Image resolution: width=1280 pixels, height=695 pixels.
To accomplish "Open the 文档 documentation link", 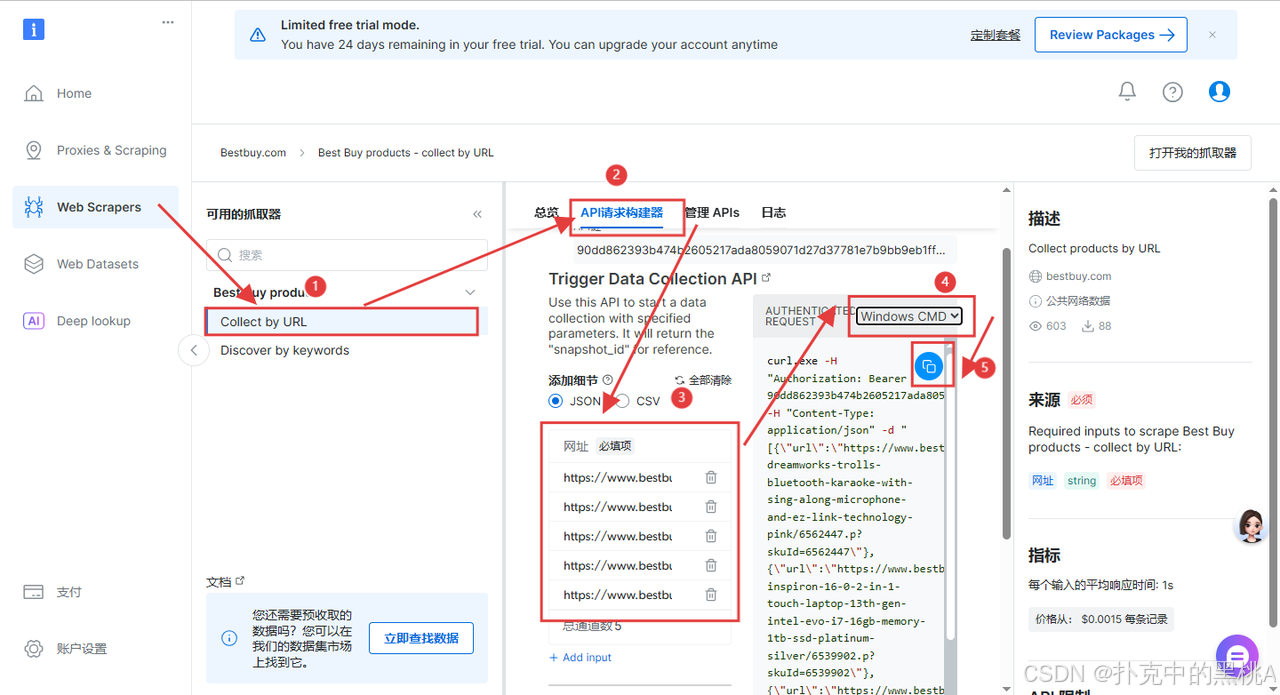I will point(225,582).
